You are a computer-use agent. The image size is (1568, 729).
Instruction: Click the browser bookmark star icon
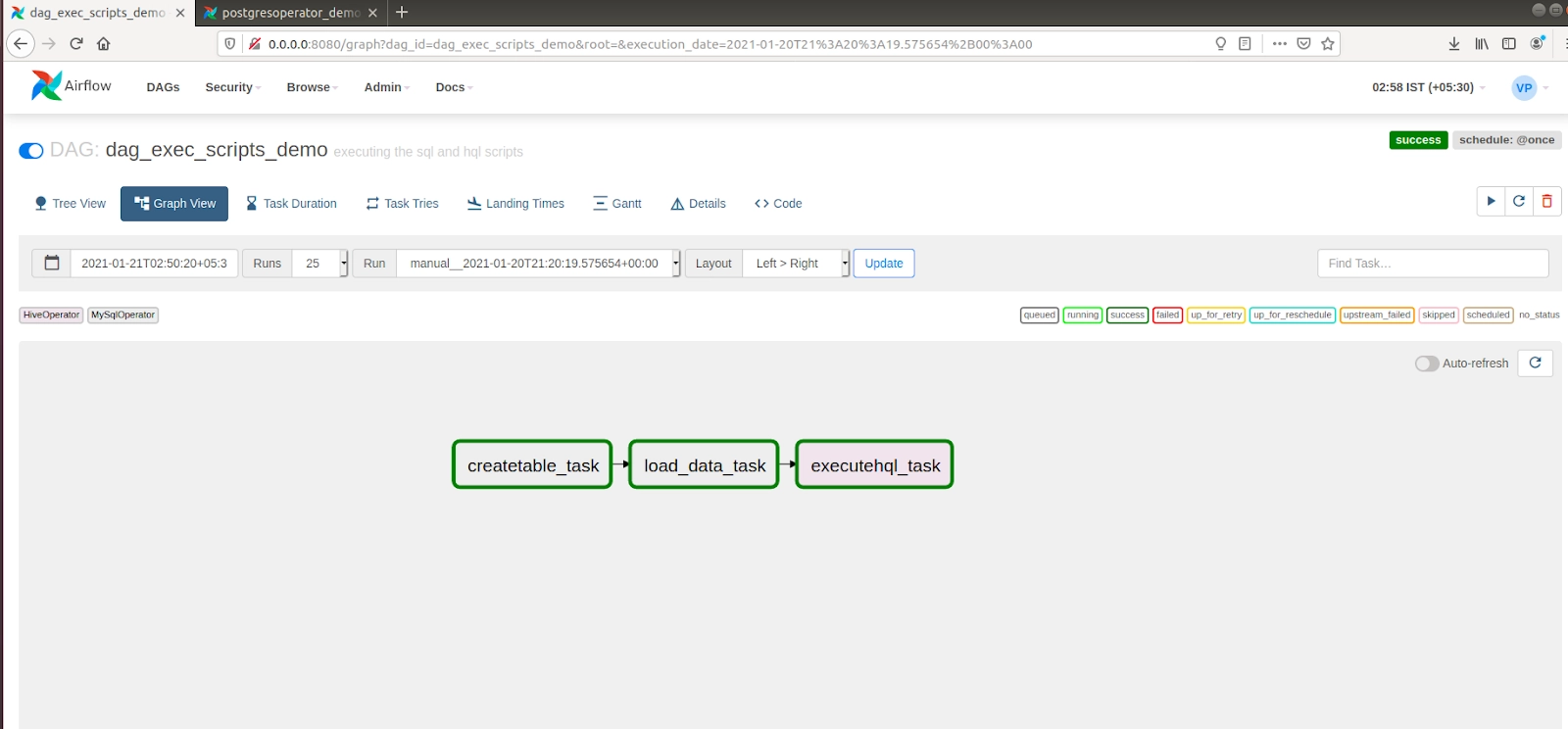tap(1328, 44)
